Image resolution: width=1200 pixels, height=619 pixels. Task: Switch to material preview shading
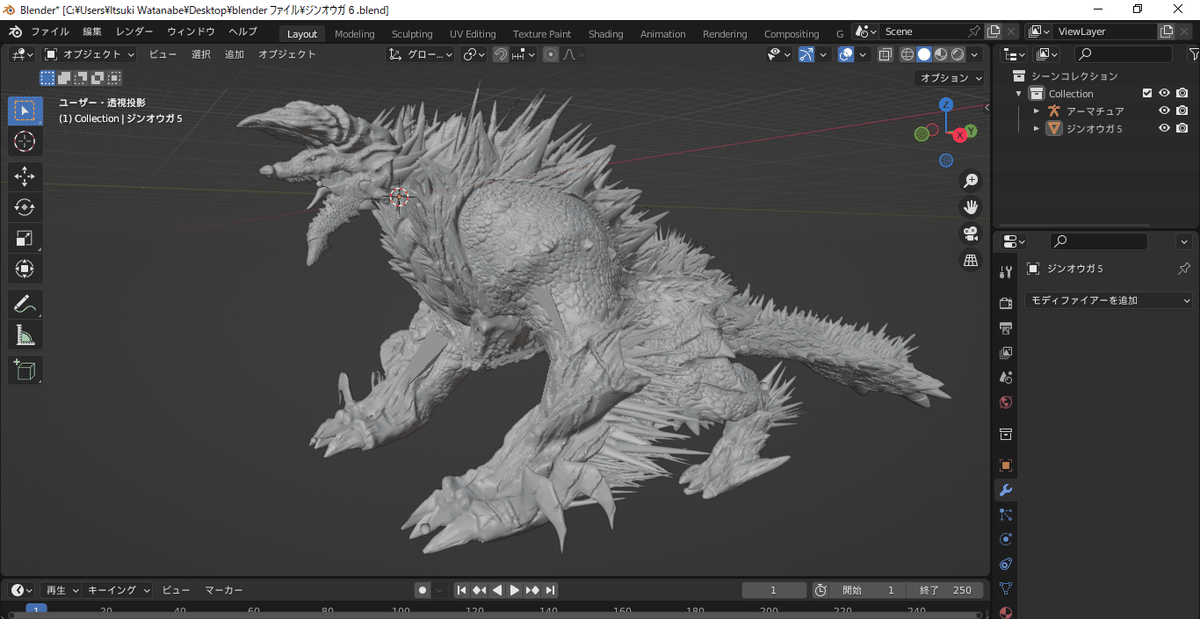pyautogui.click(x=941, y=55)
